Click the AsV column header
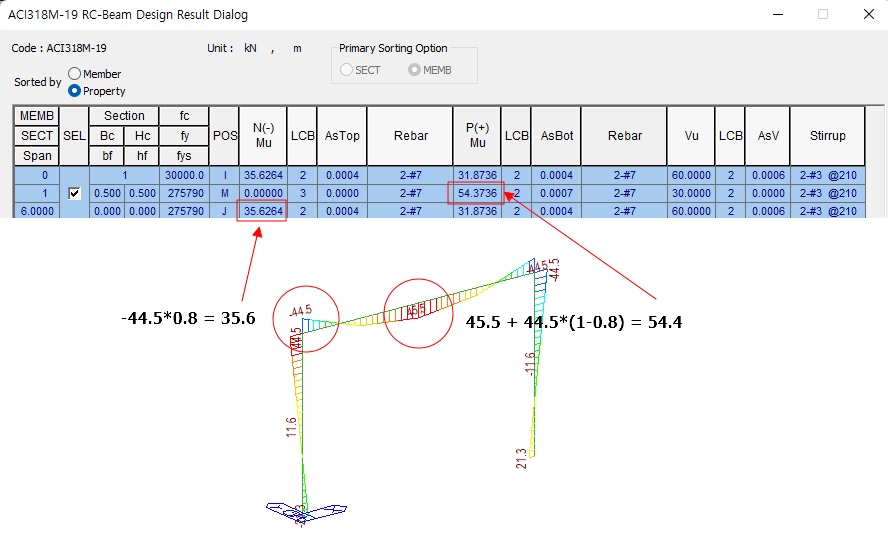 click(x=767, y=136)
